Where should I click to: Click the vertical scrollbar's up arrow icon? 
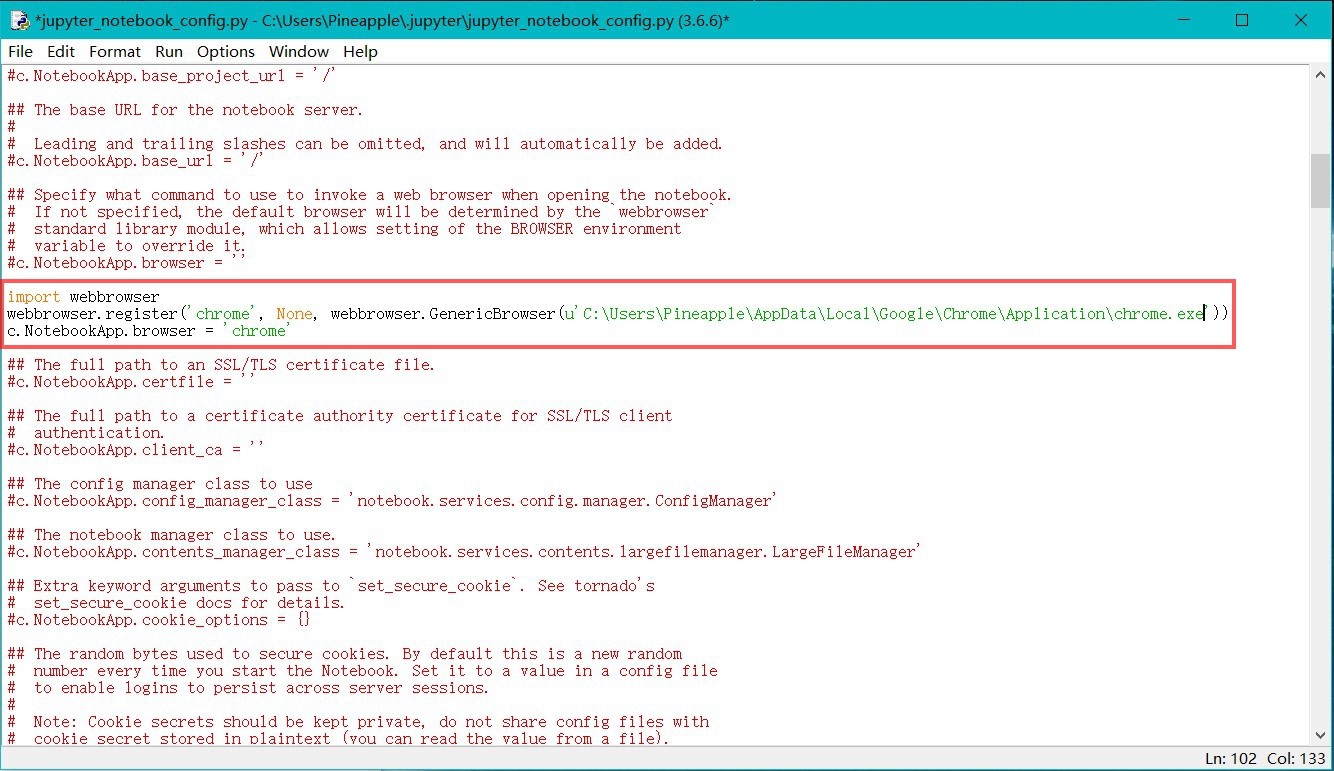pos(1320,73)
